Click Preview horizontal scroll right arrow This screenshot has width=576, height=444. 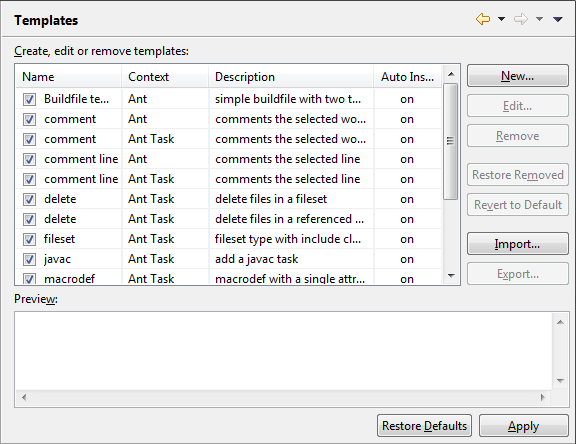pos(543,397)
